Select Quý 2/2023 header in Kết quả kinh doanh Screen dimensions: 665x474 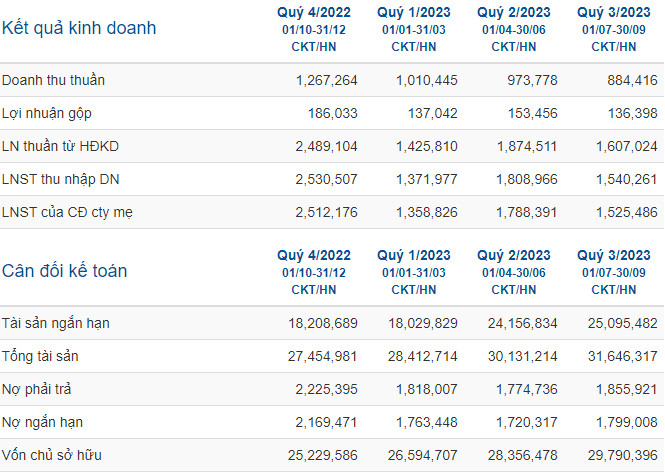[514, 13]
